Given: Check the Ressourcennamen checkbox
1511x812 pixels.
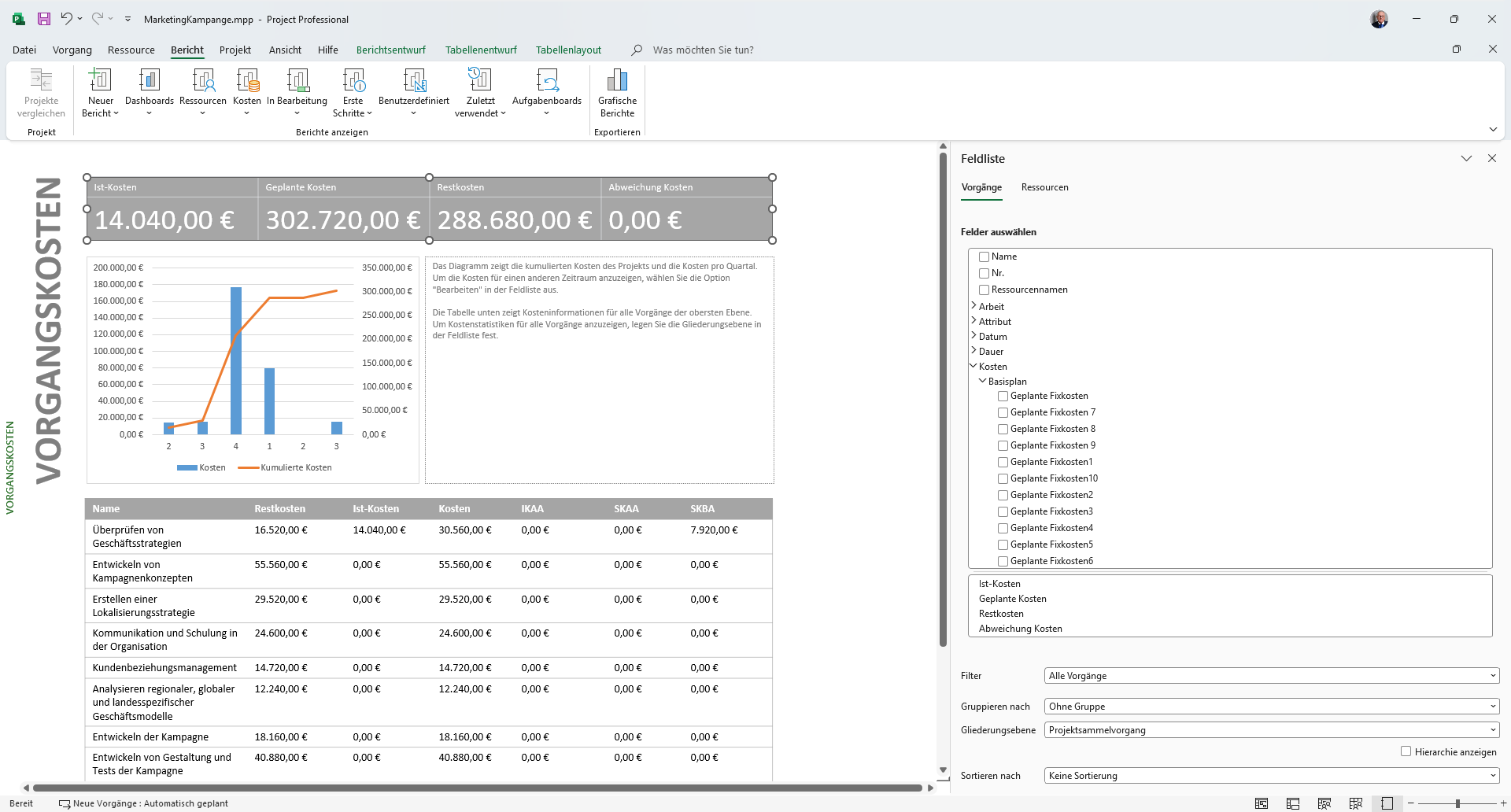Looking at the screenshot, I should (984, 290).
